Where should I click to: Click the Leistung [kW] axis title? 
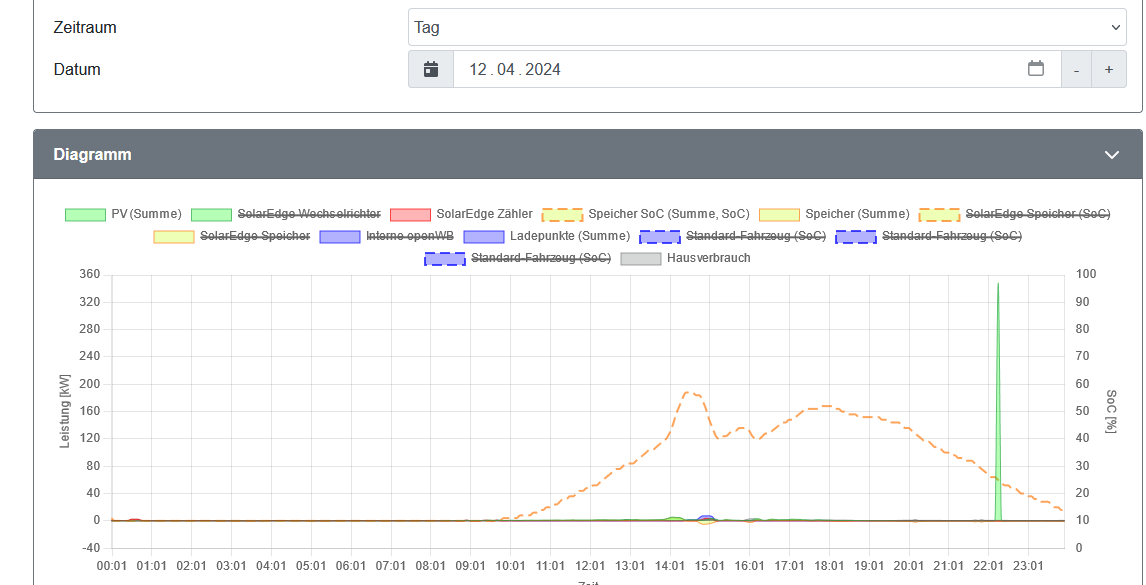pyautogui.click(x=65, y=411)
